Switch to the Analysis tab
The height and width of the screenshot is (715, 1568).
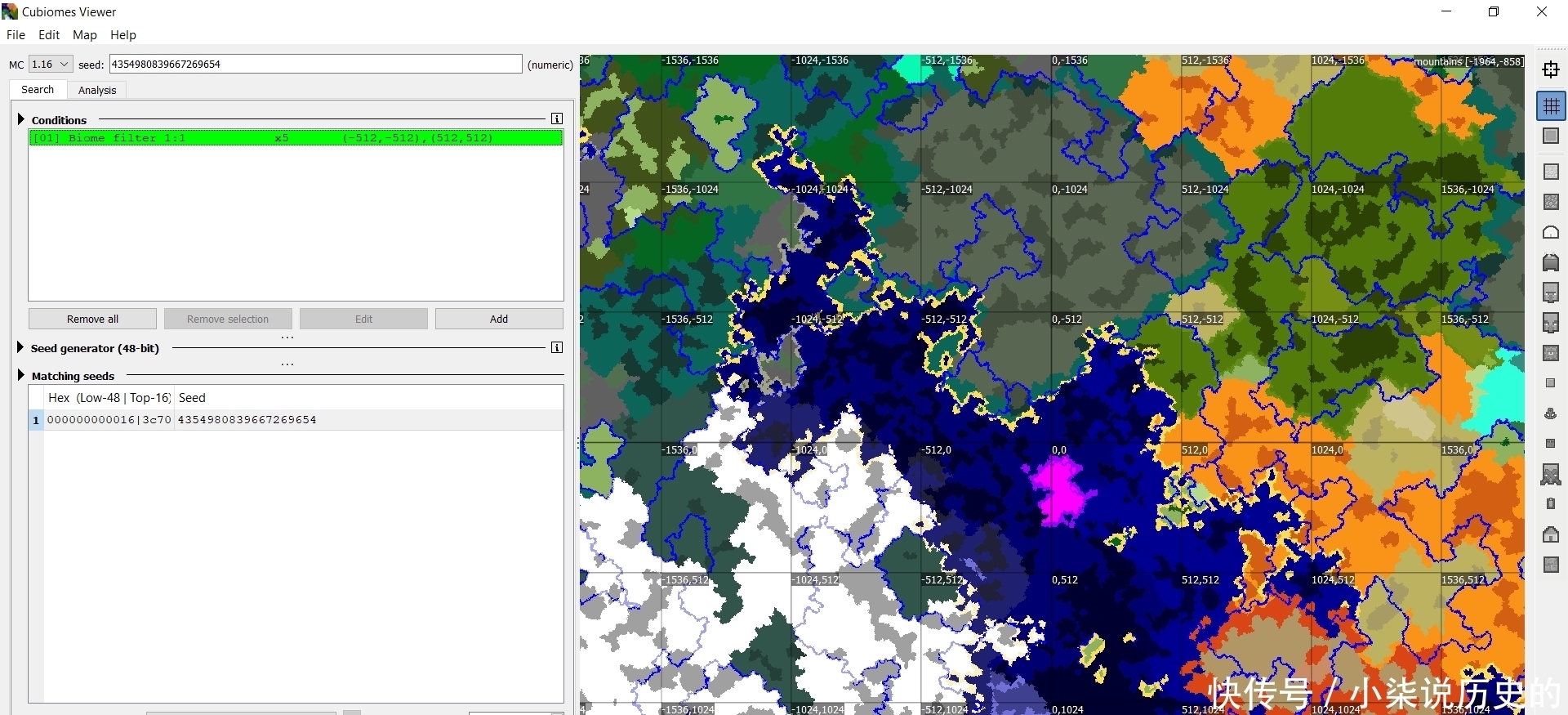(97, 91)
